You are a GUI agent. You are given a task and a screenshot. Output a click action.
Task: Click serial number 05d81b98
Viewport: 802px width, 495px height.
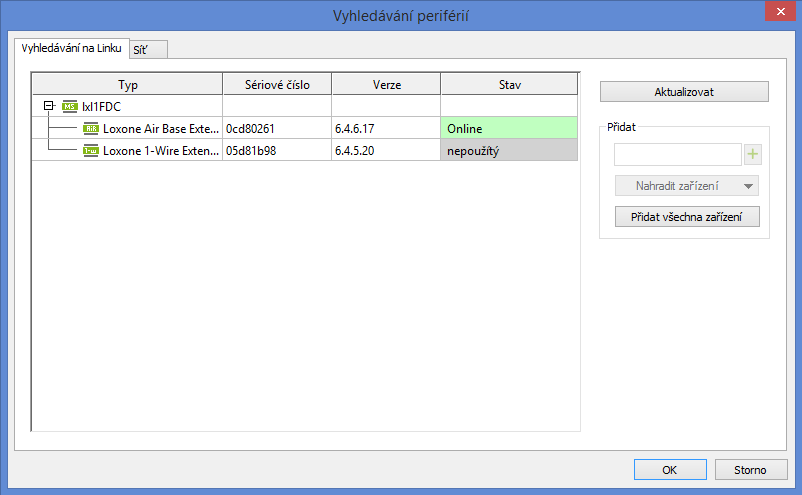click(x=251, y=151)
